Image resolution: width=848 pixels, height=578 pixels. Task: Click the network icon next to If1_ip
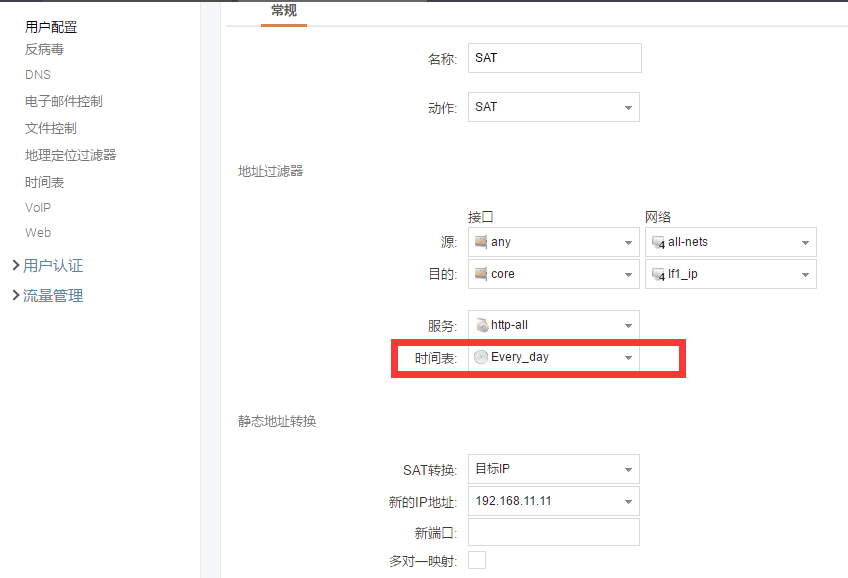coord(658,275)
